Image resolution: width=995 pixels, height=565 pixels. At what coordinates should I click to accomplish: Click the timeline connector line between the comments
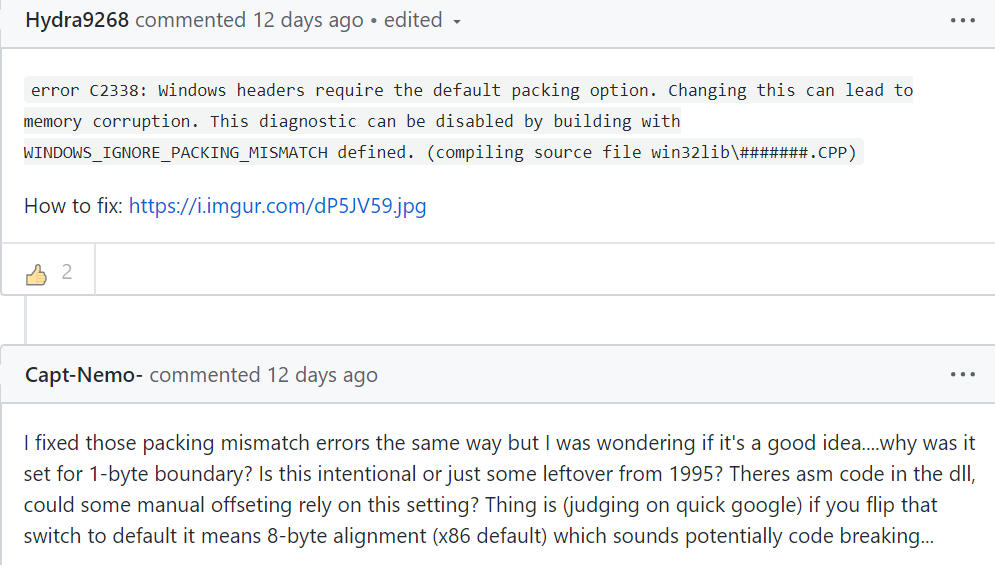[27, 320]
